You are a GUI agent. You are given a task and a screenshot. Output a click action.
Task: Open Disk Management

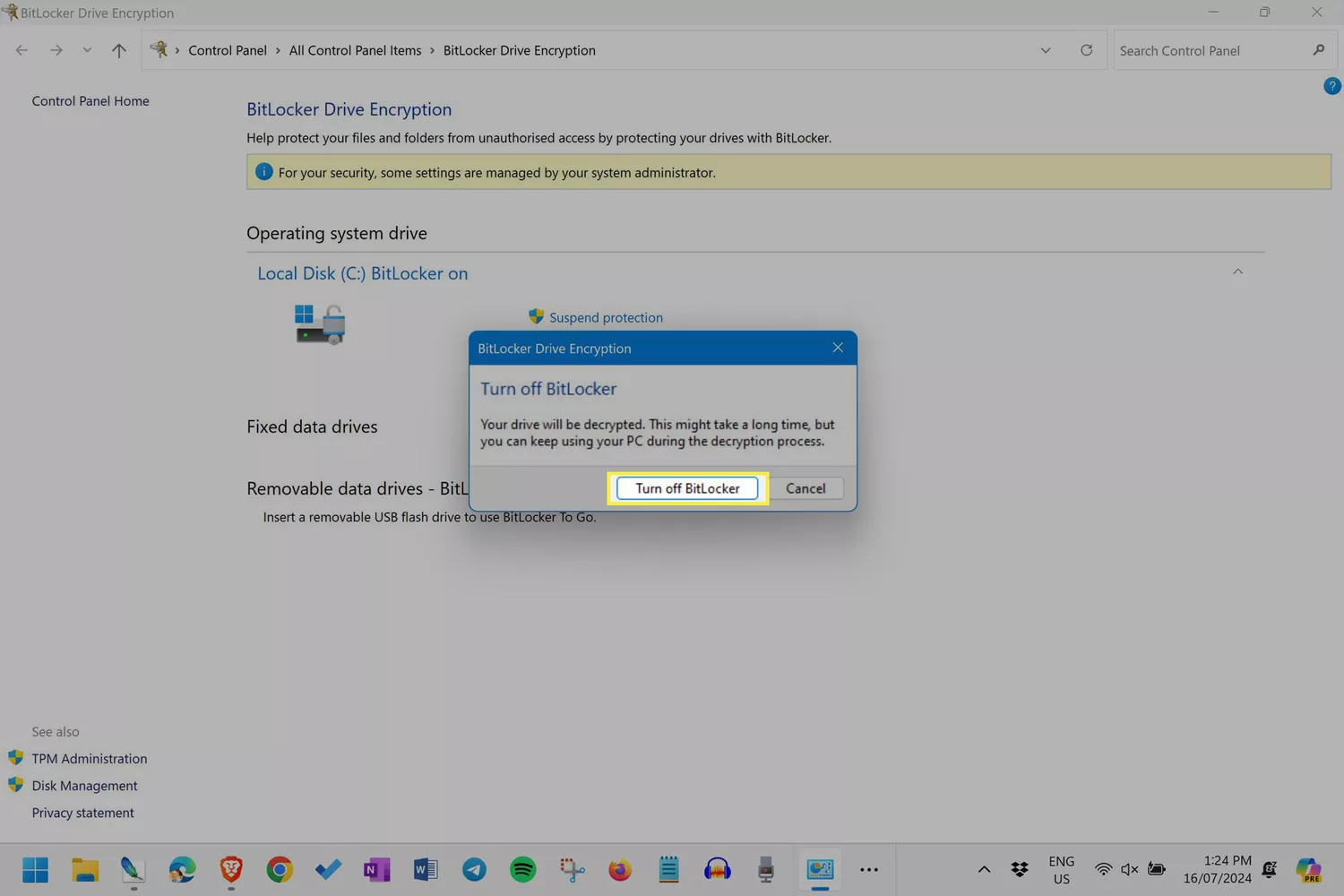tap(84, 786)
